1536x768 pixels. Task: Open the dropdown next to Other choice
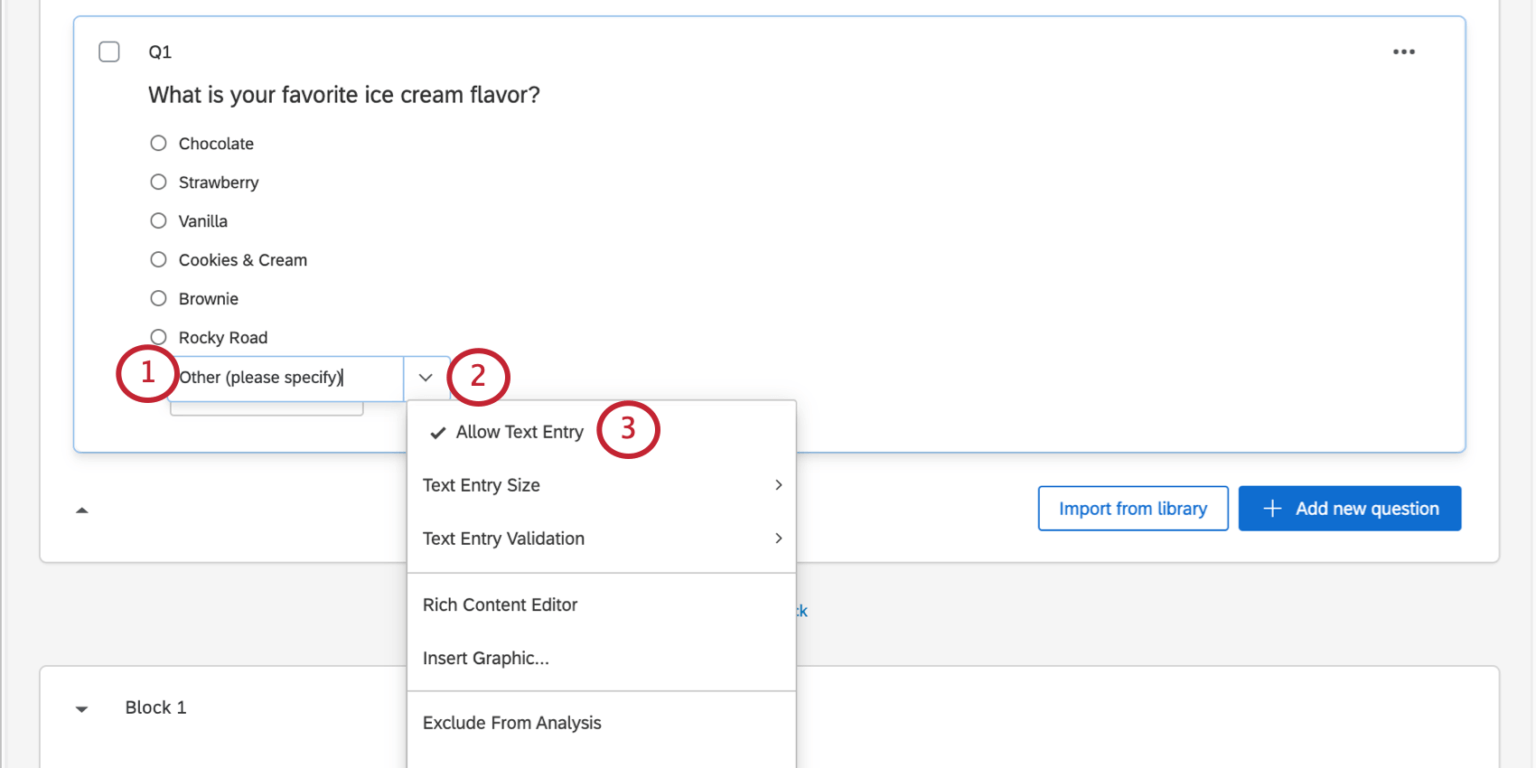425,378
